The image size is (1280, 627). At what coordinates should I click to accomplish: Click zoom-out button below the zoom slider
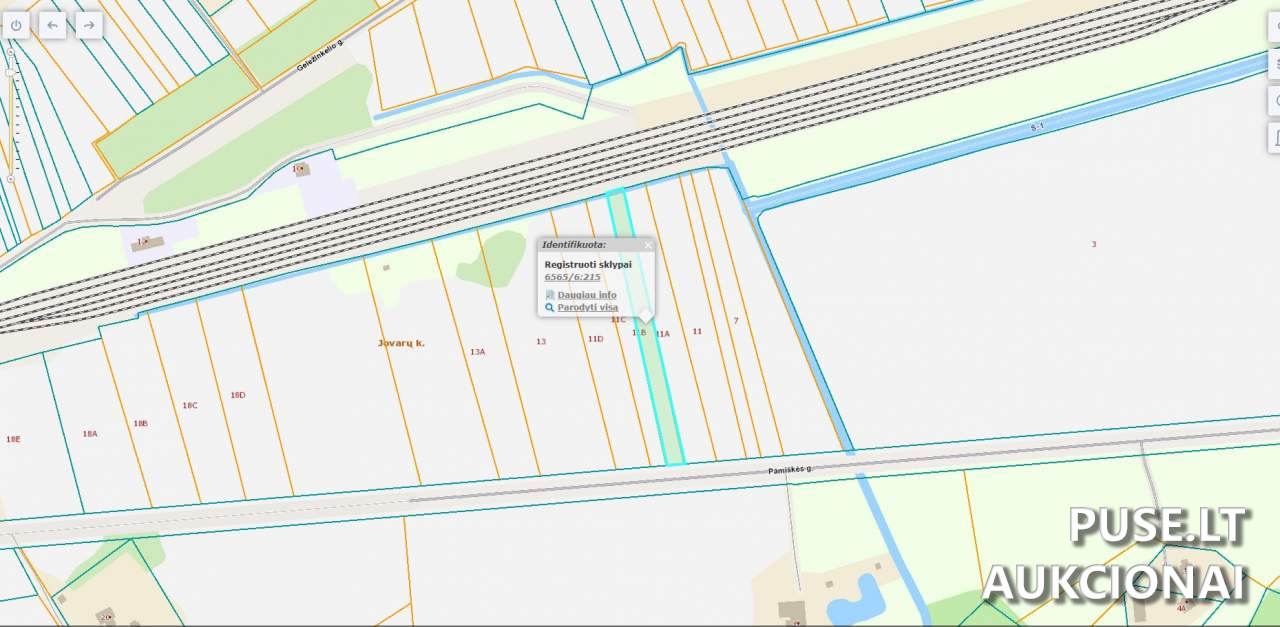(11, 179)
